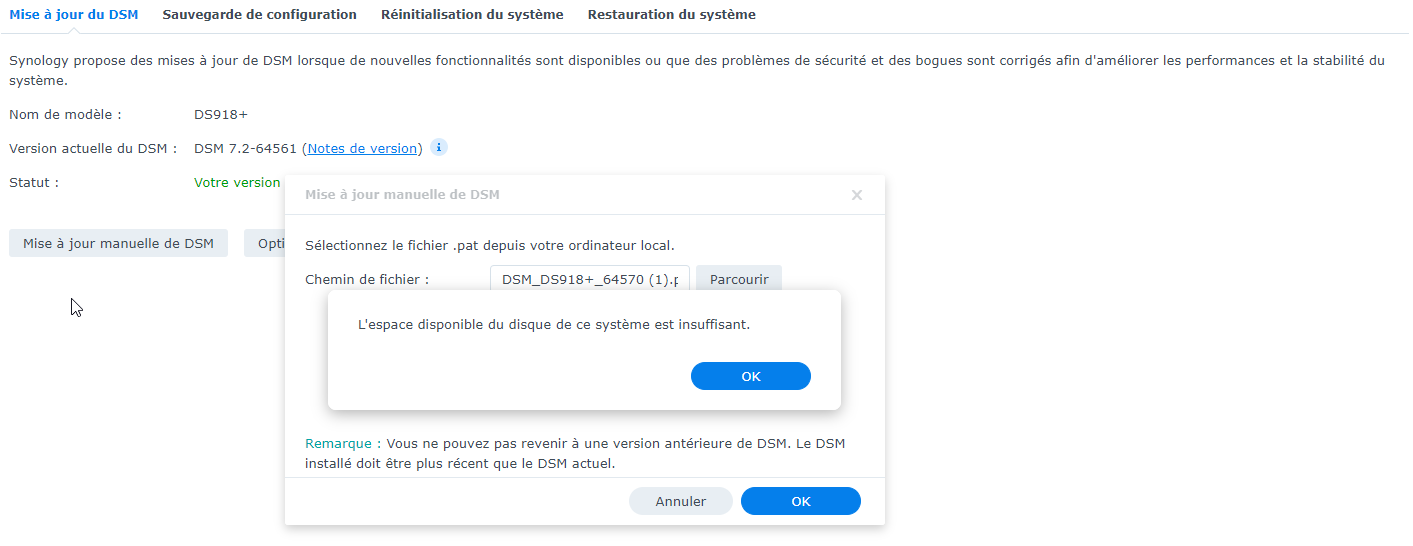Click the Parcourir button to browse files

(x=739, y=279)
